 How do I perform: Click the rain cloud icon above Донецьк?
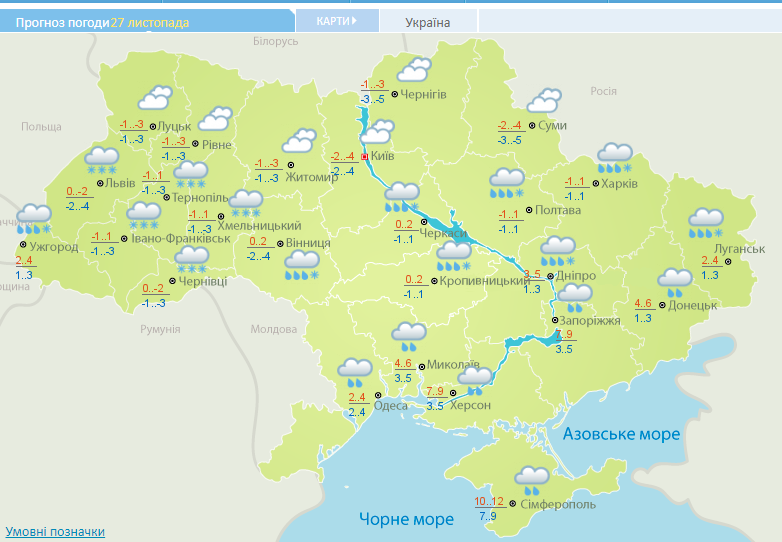pyautogui.click(x=675, y=281)
